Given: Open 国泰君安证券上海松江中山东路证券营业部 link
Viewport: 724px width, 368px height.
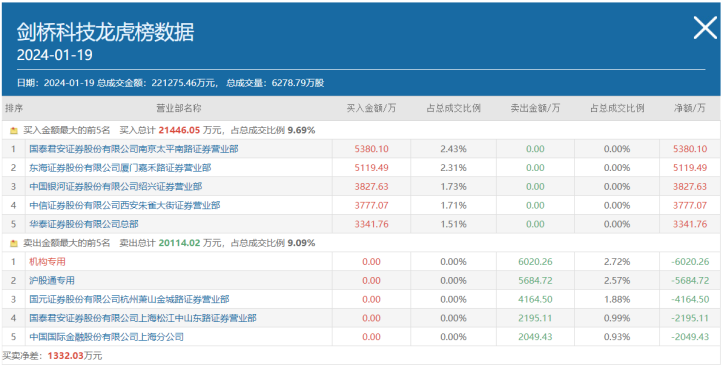Looking at the screenshot, I should 143,318.
